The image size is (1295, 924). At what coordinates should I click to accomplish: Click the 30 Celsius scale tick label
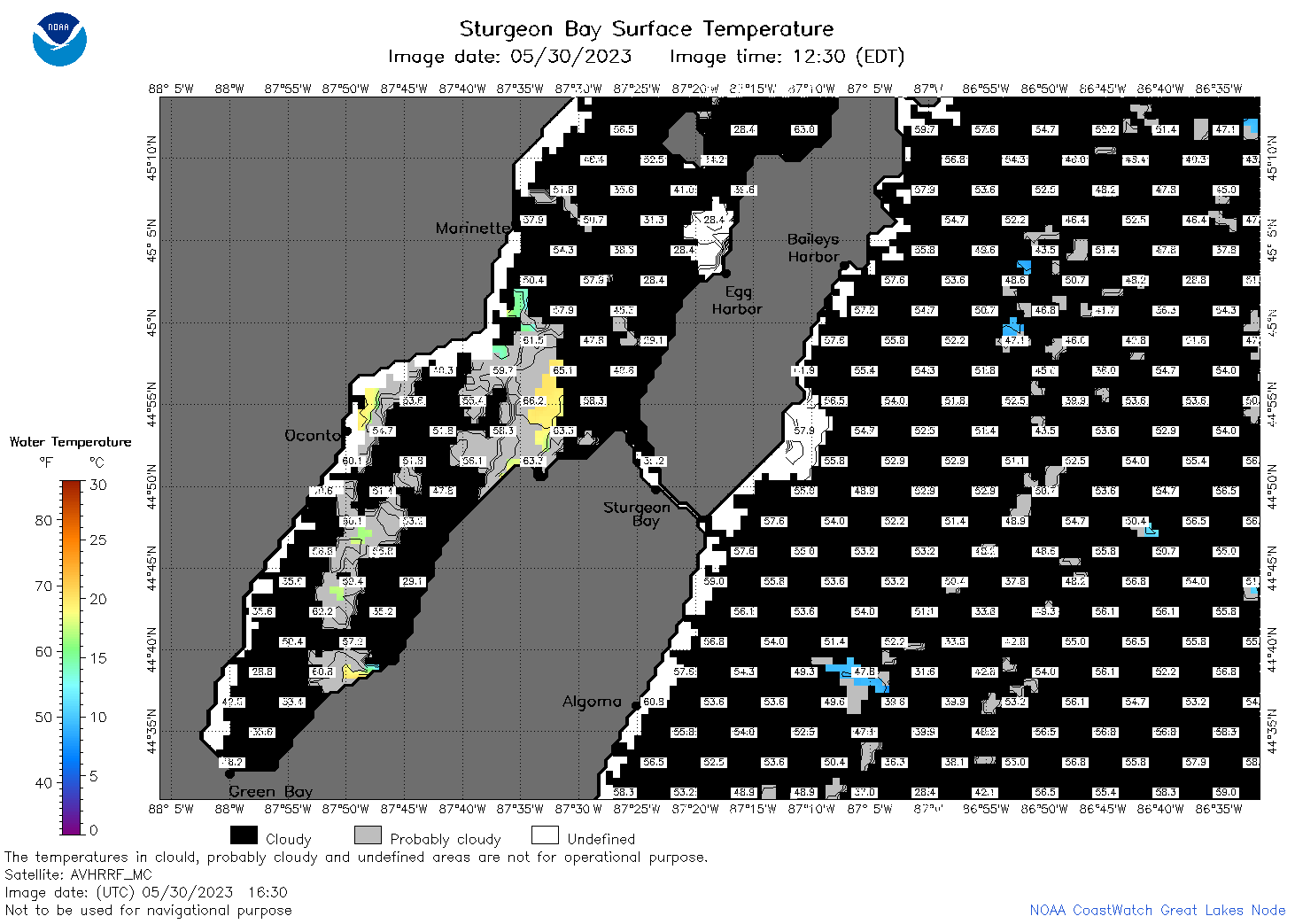98,485
